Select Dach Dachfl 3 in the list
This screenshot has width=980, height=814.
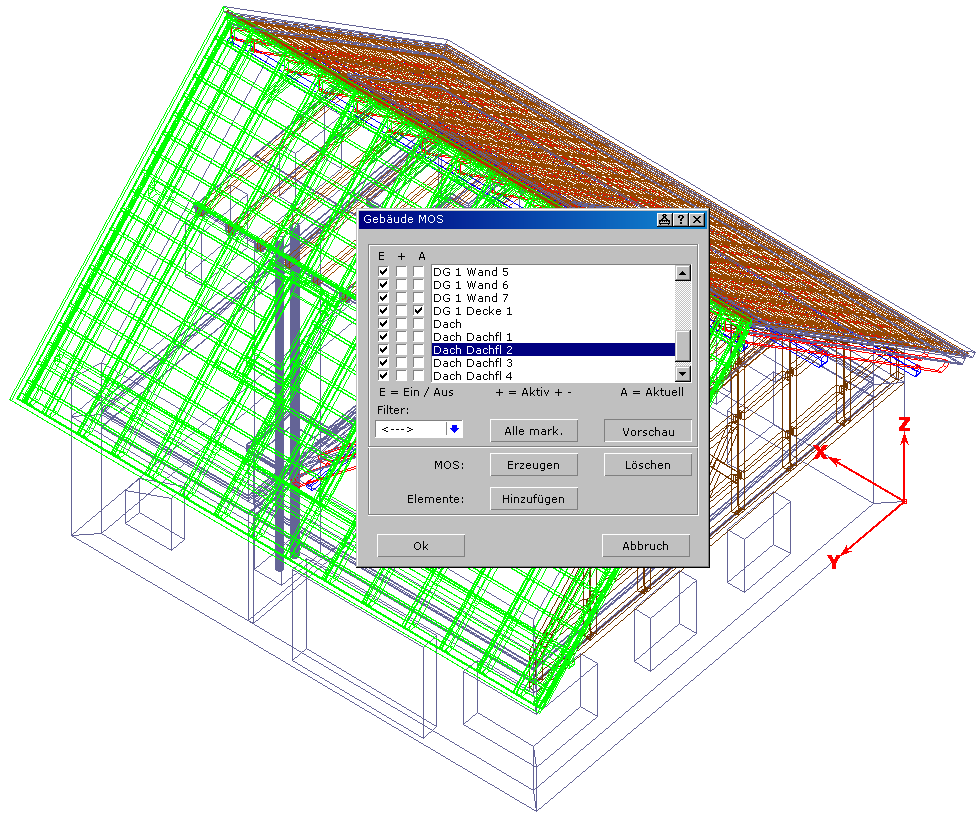472,363
